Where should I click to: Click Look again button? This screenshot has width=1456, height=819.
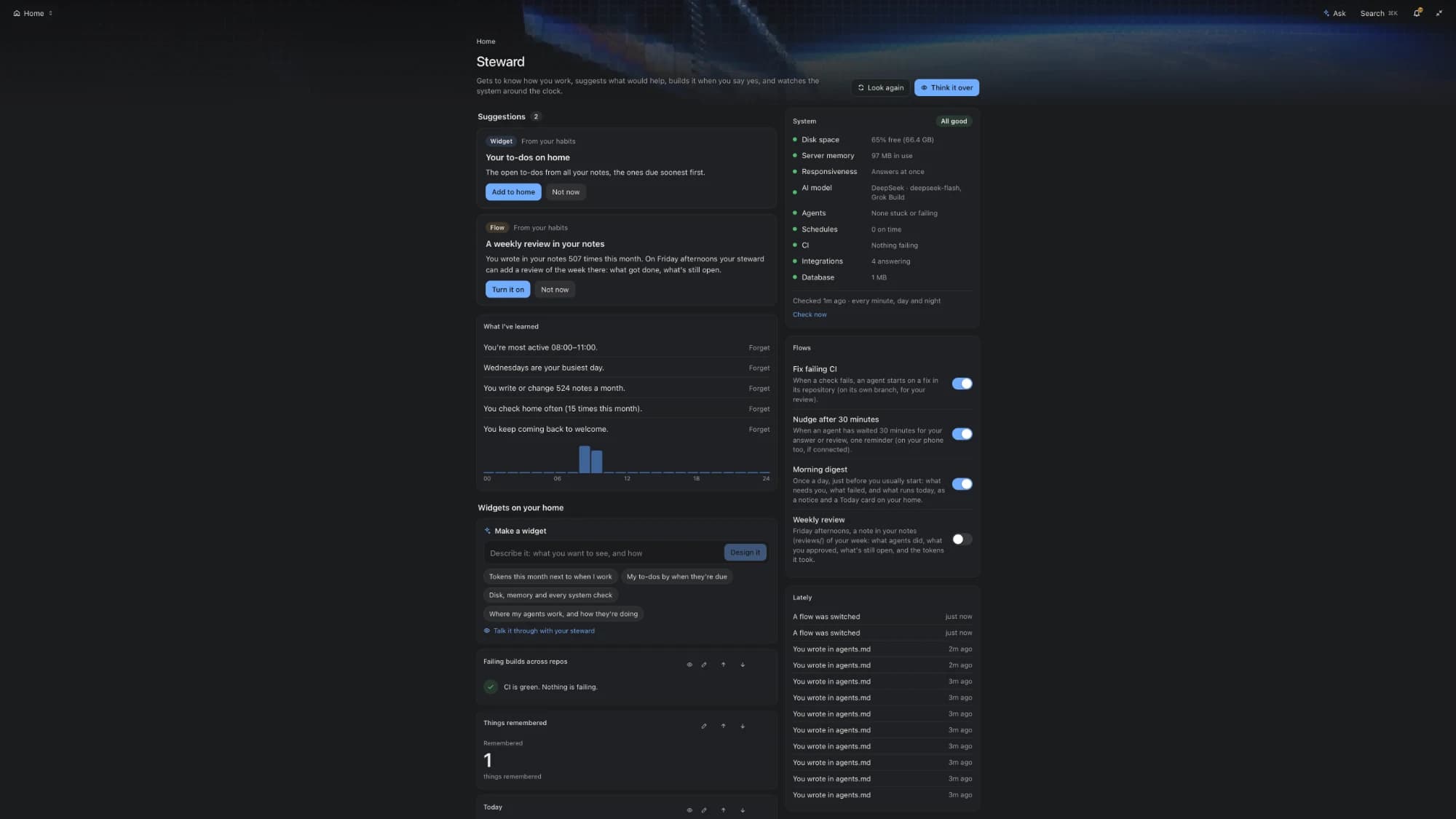tap(880, 87)
